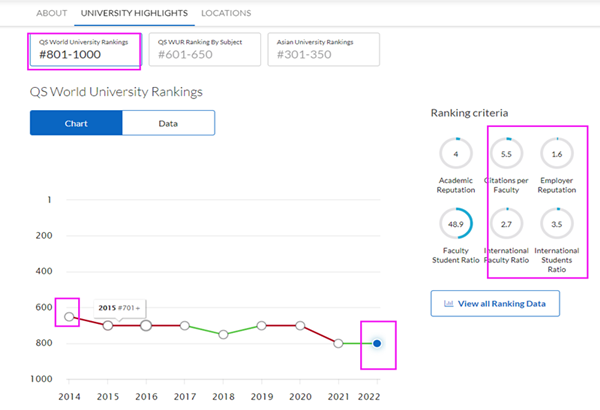600x410 pixels.
Task: Select the 2014 data point on chart
Action: pyautogui.click(x=69, y=317)
